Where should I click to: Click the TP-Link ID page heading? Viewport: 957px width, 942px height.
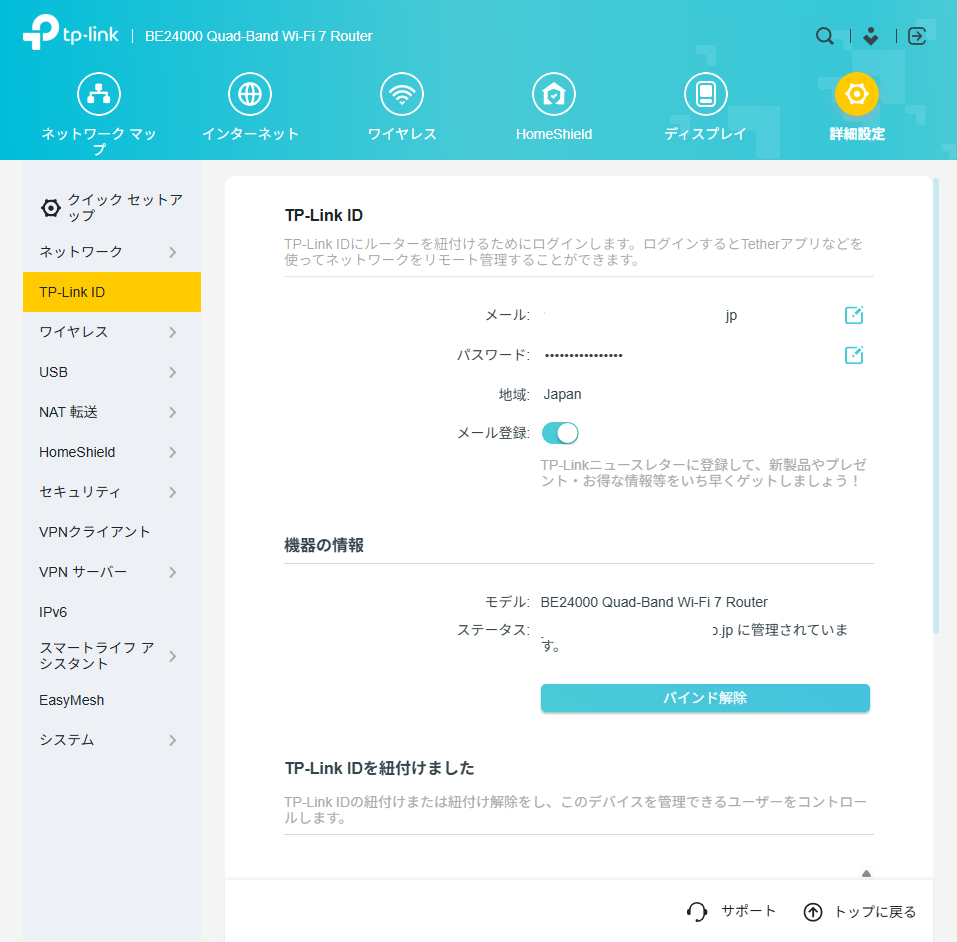tap(324, 216)
